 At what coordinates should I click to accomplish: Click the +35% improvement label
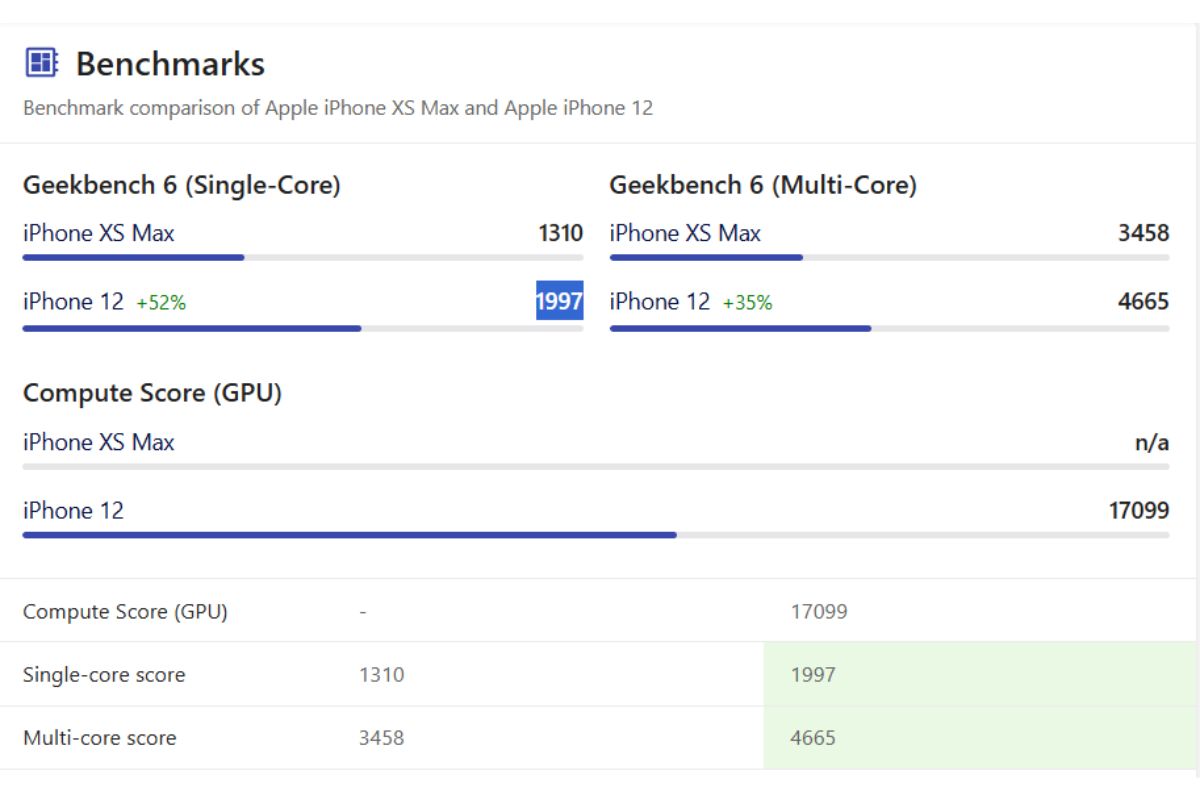(747, 302)
